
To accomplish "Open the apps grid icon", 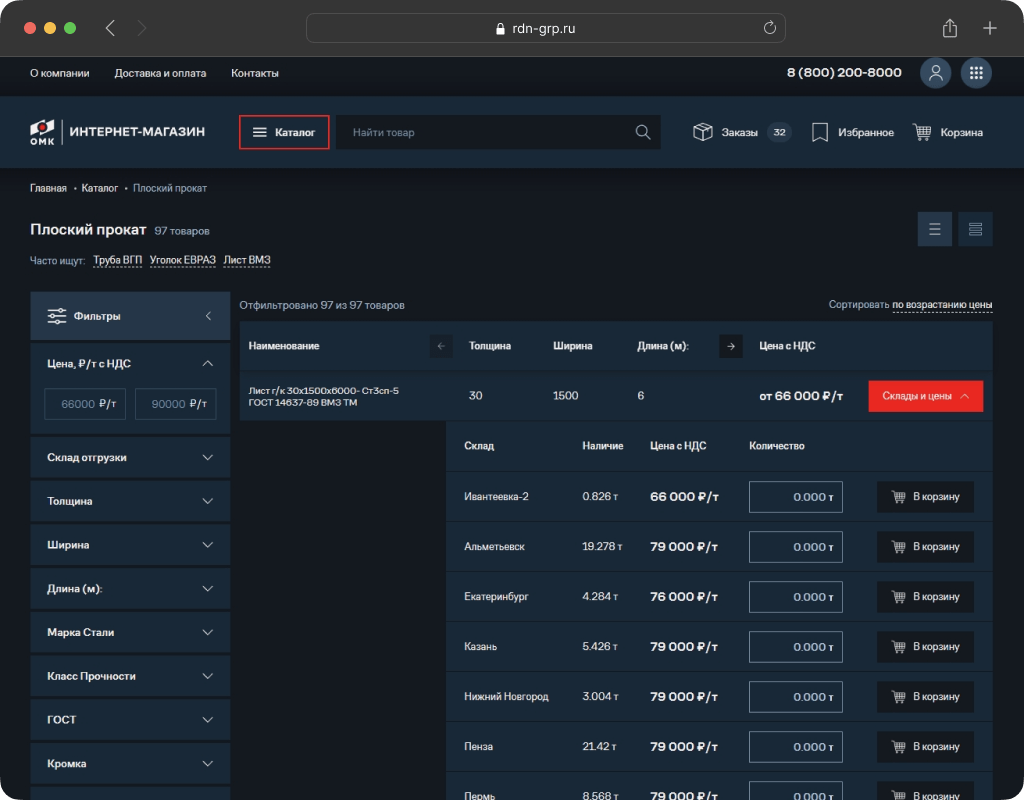I will (977, 73).
